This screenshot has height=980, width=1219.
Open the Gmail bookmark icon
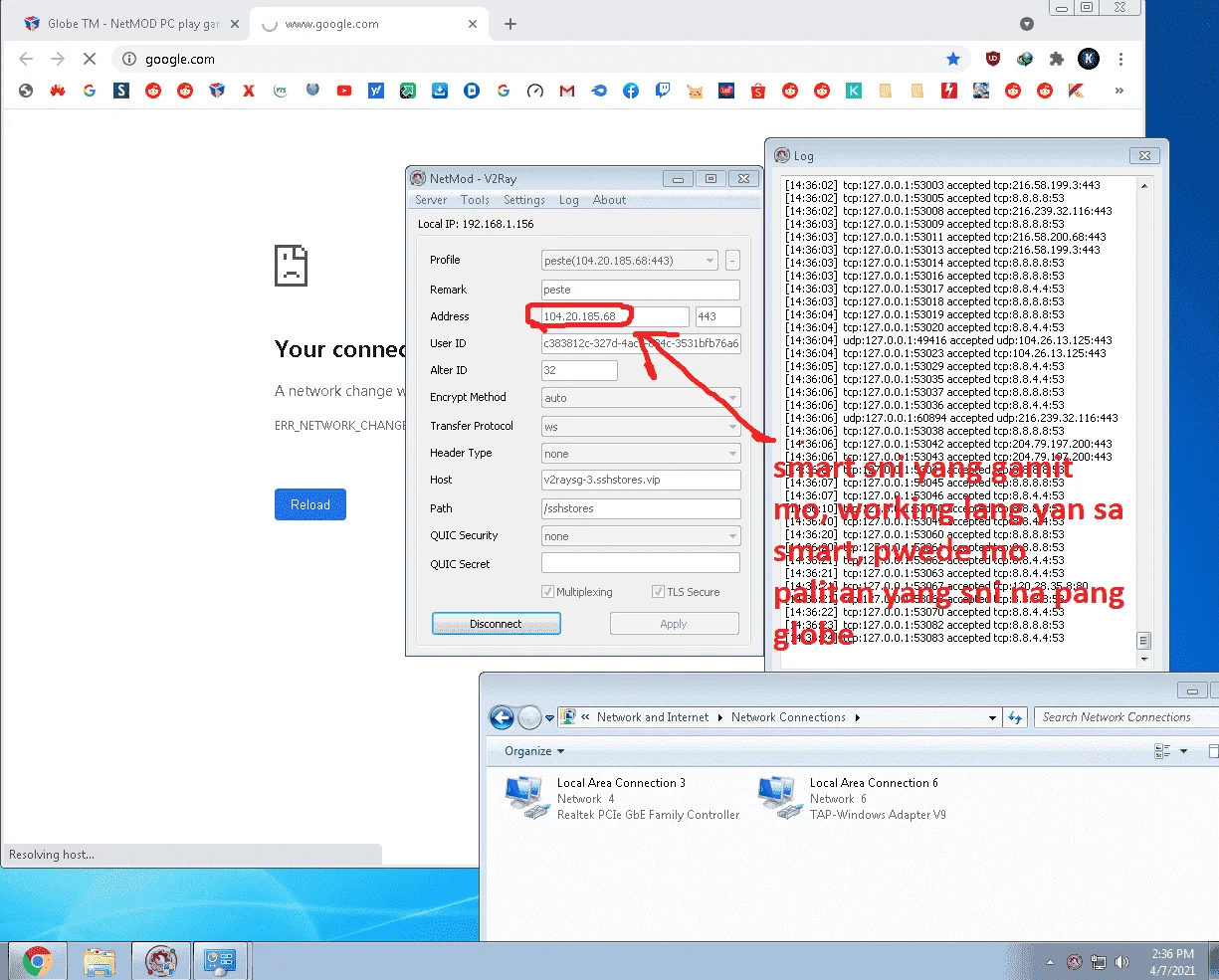click(x=567, y=91)
